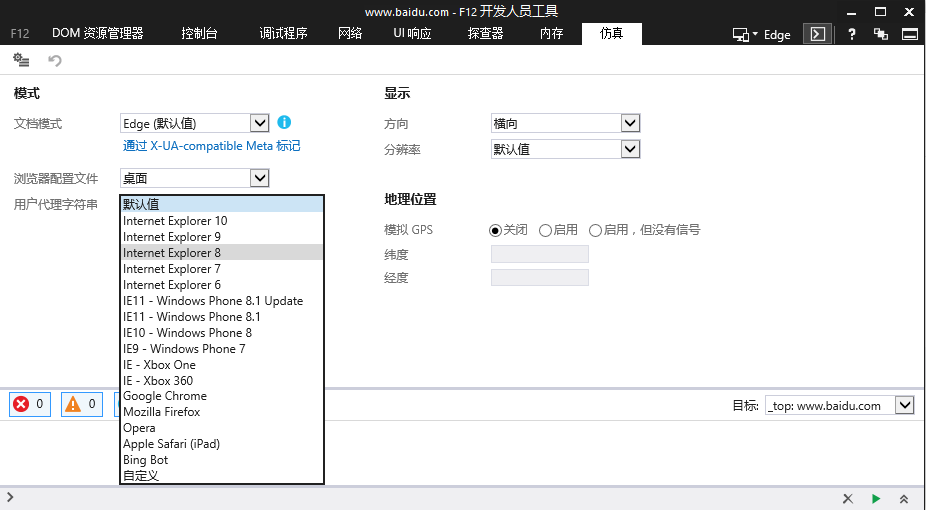The image size is (926, 510).
Task: Open the 目标 _top: www.baidu.com dropdown
Action: tap(839, 406)
